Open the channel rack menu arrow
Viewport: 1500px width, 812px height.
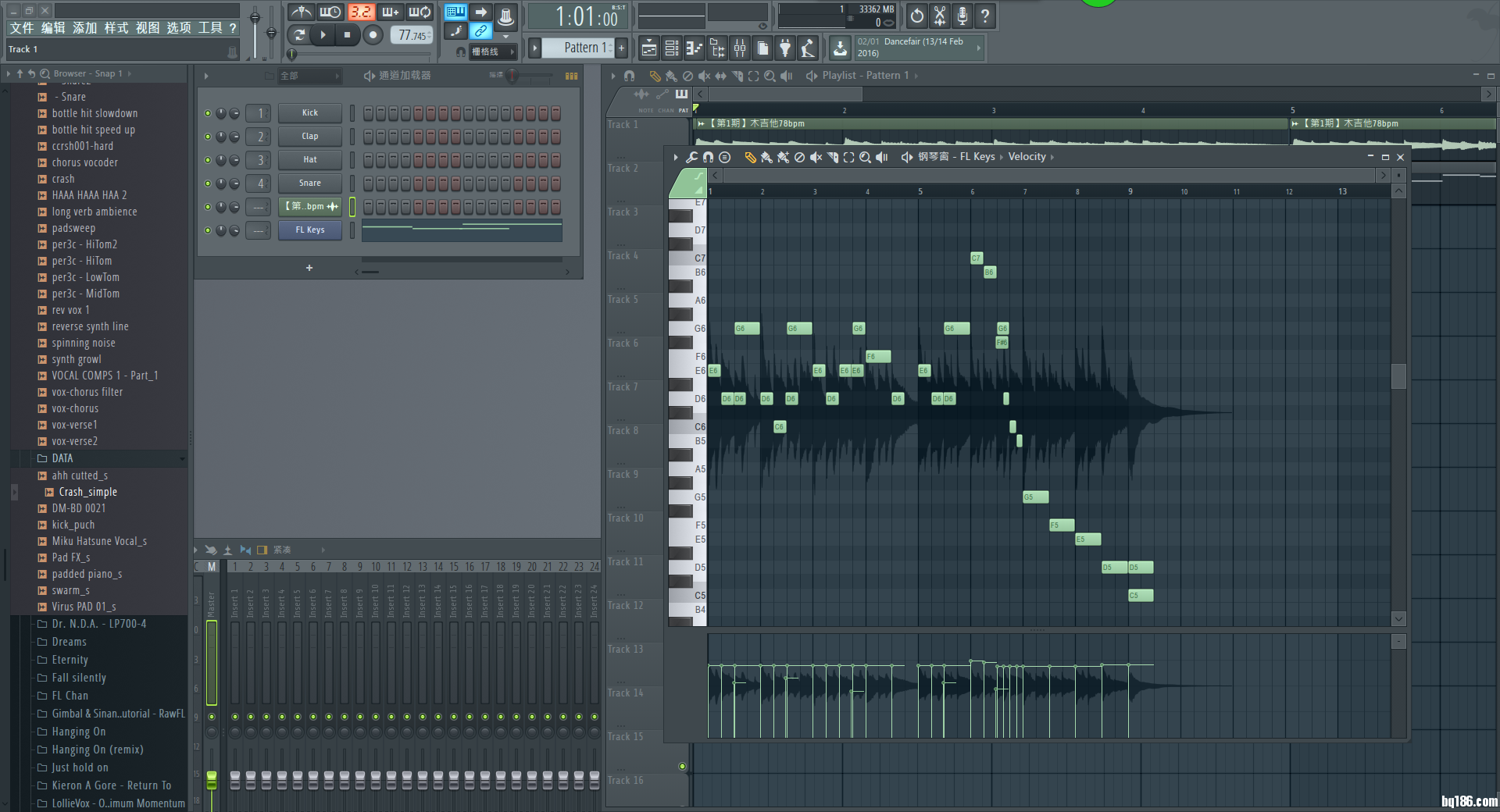click(x=206, y=76)
